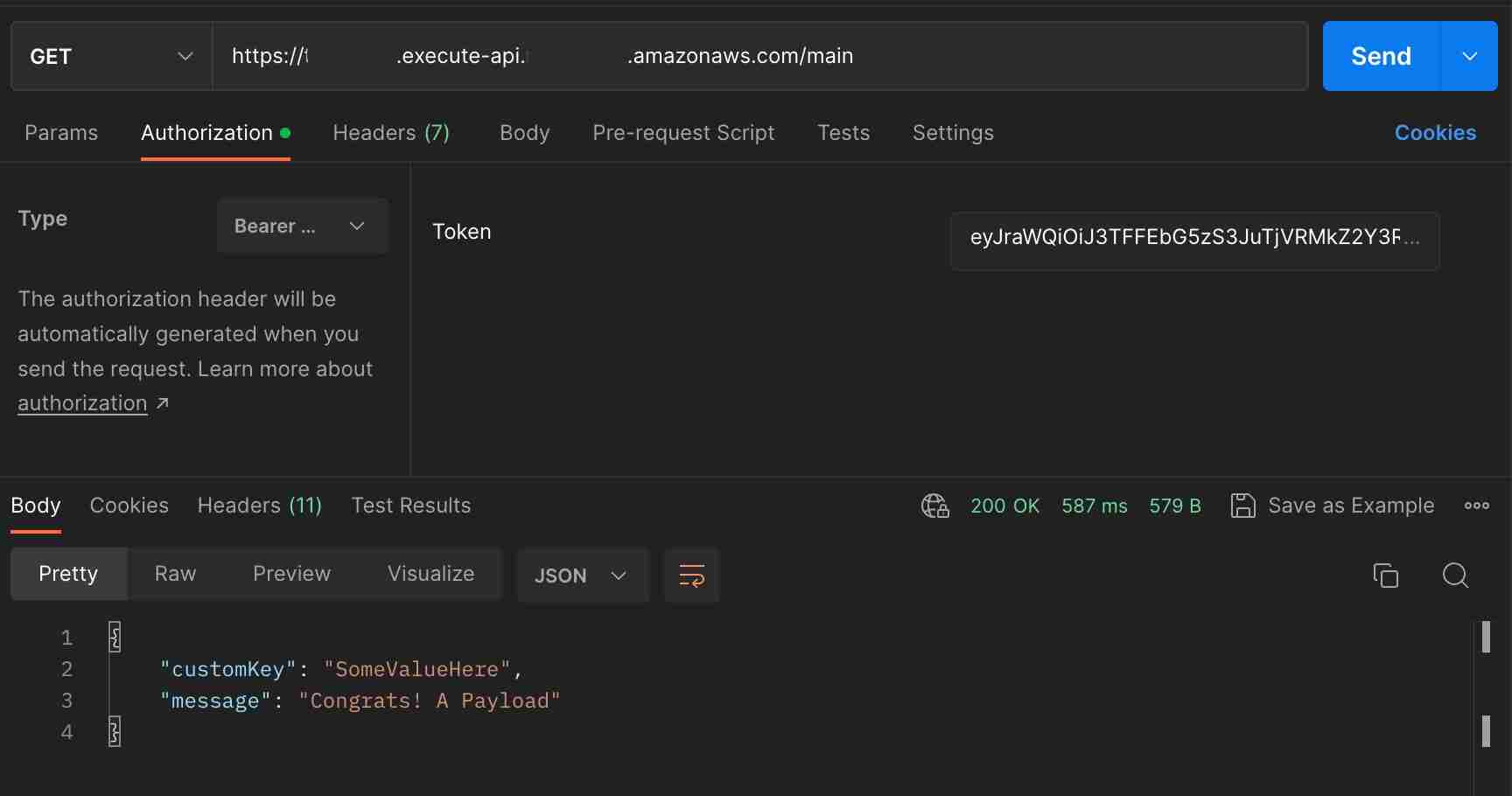
Task: Expand the Bearer auth type dropdown
Action: point(302,226)
